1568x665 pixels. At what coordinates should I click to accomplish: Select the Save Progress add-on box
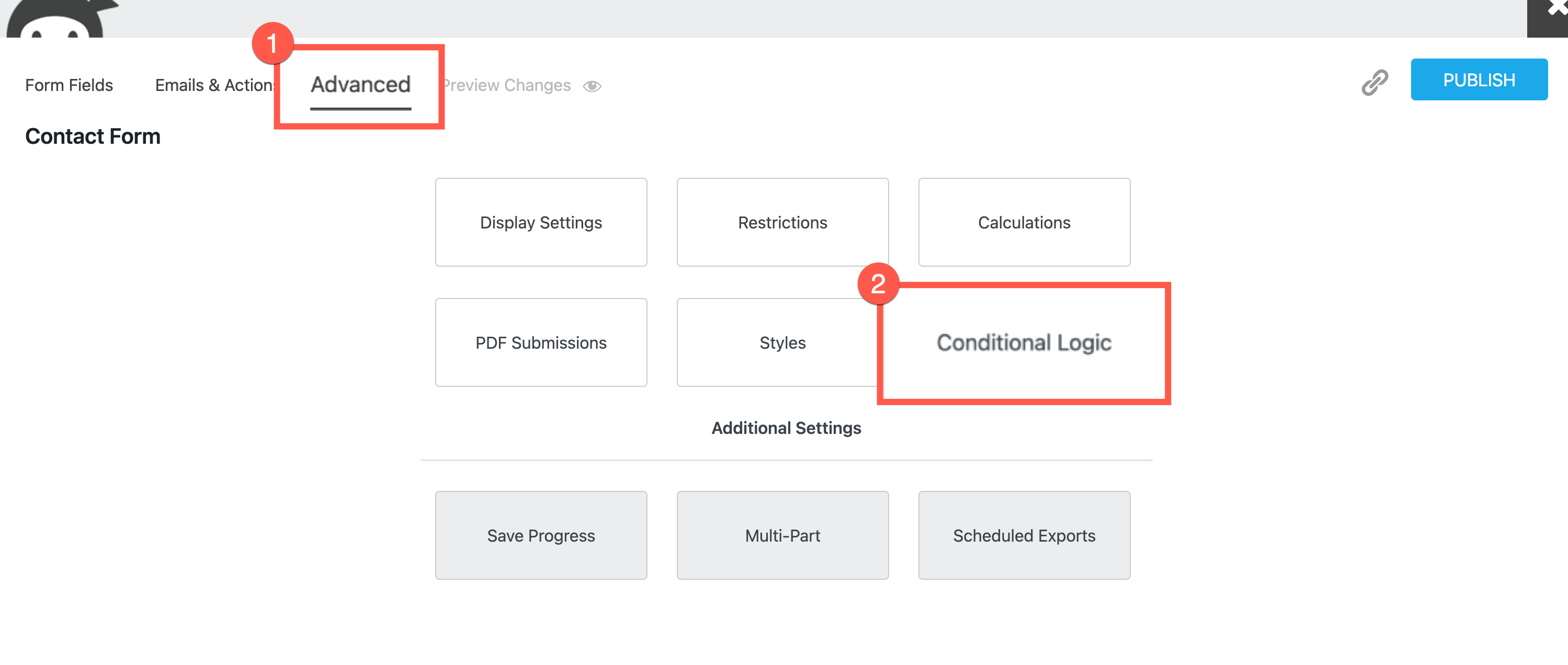pos(540,535)
